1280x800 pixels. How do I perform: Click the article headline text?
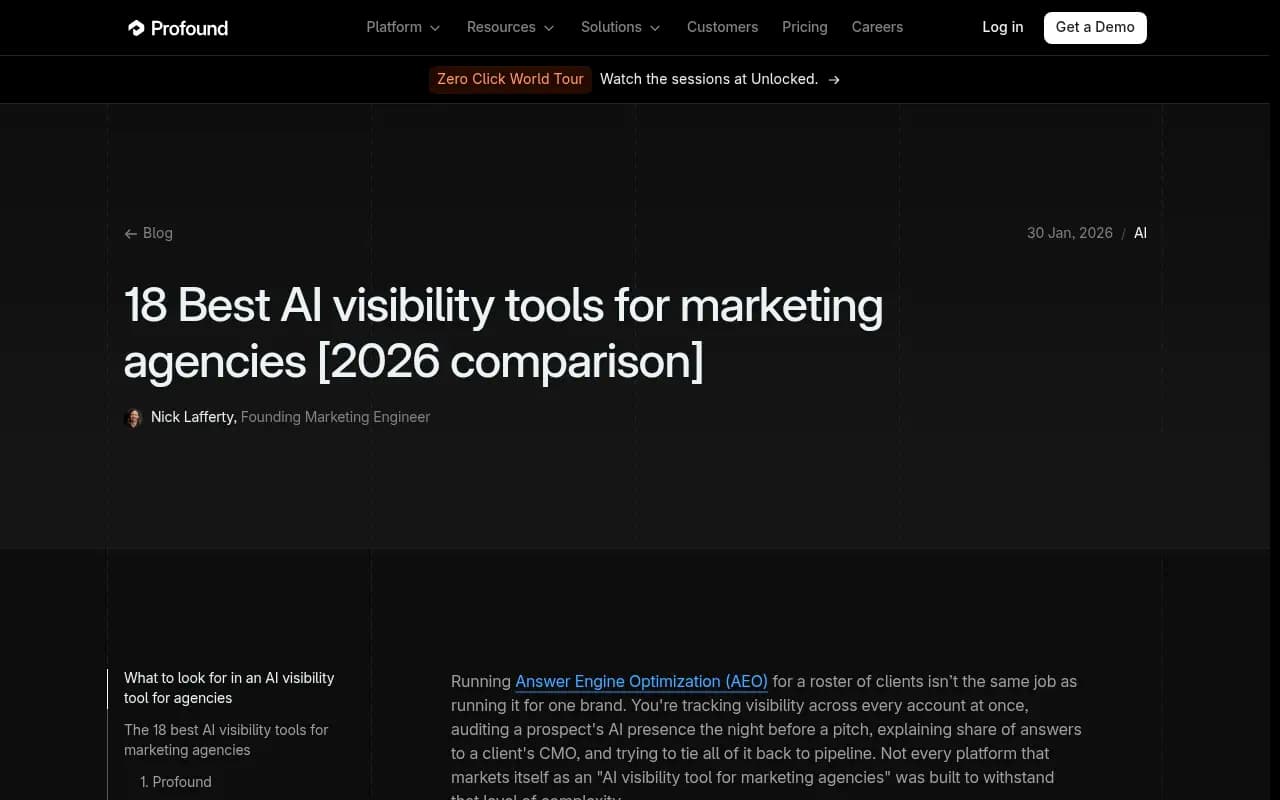click(x=503, y=333)
